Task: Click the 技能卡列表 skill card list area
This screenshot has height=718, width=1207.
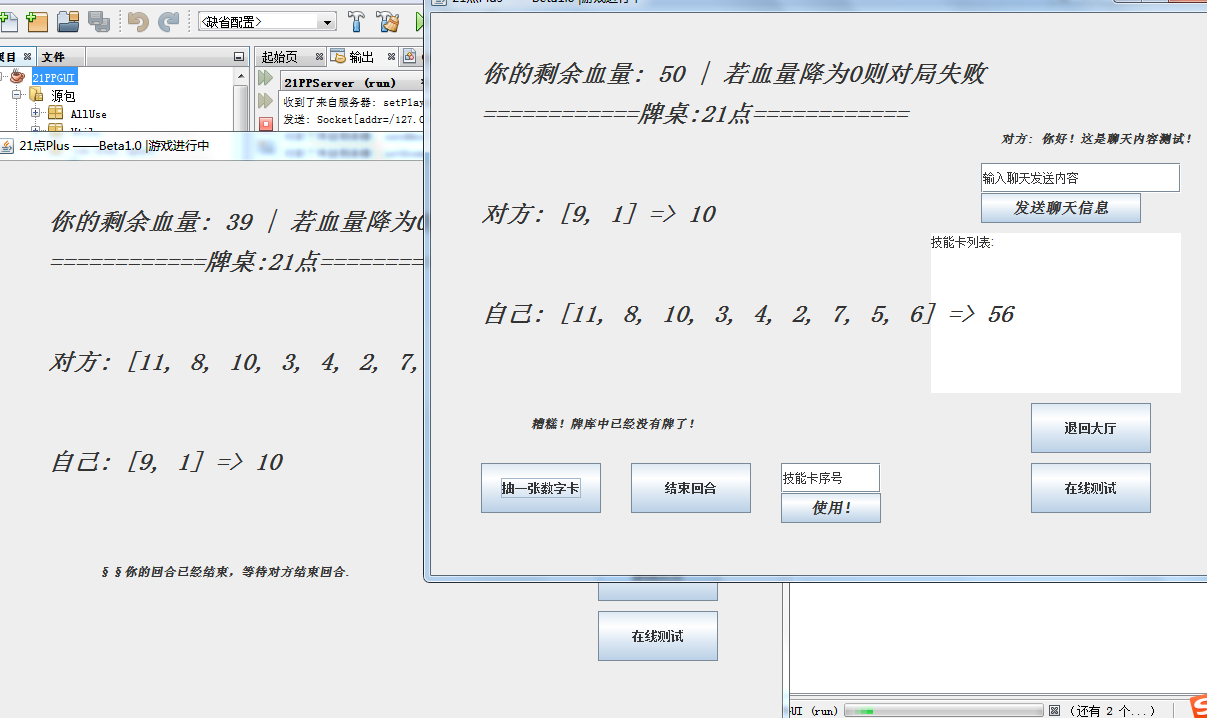Action: [x=1056, y=313]
